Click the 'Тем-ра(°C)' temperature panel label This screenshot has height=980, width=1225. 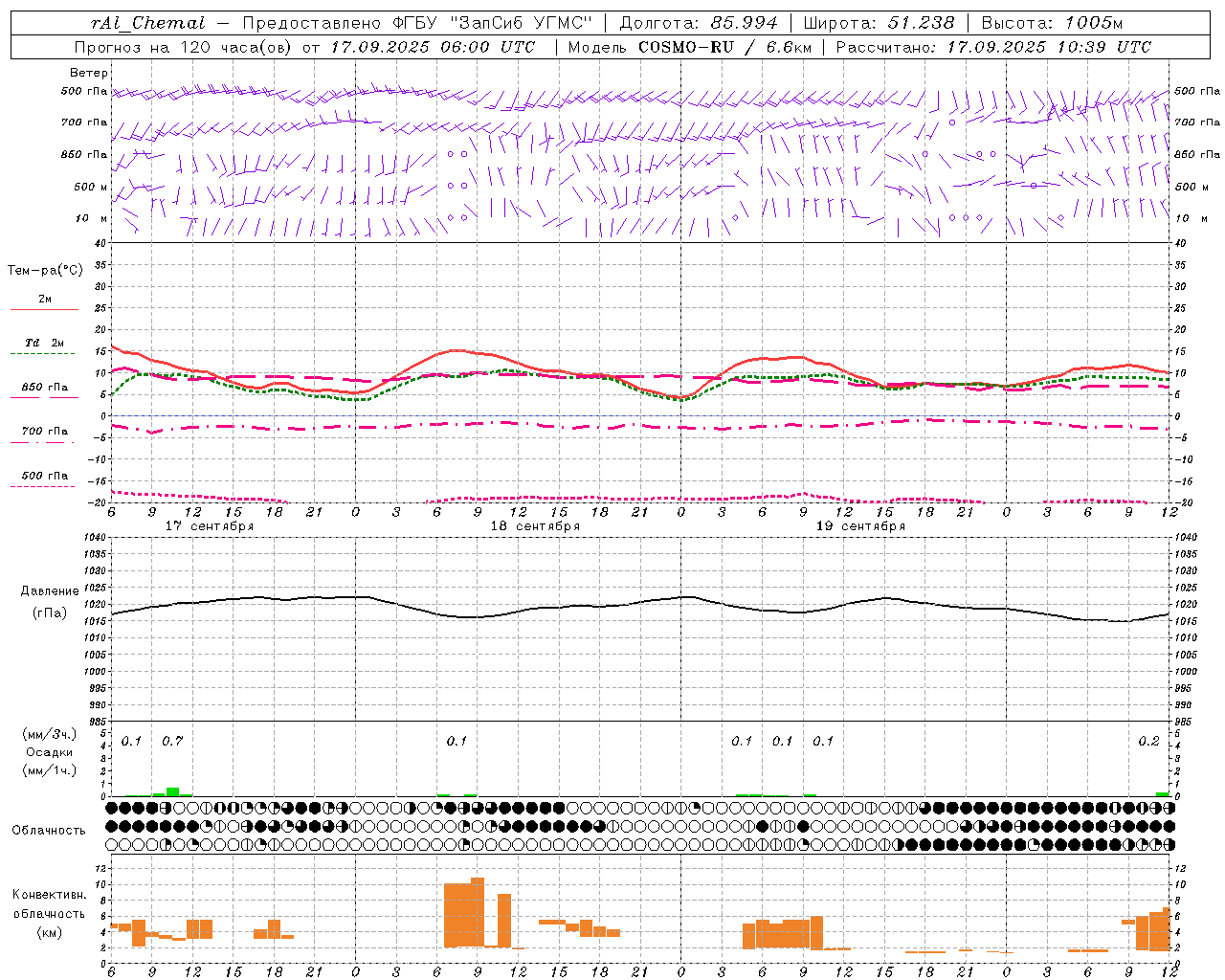click(45, 270)
